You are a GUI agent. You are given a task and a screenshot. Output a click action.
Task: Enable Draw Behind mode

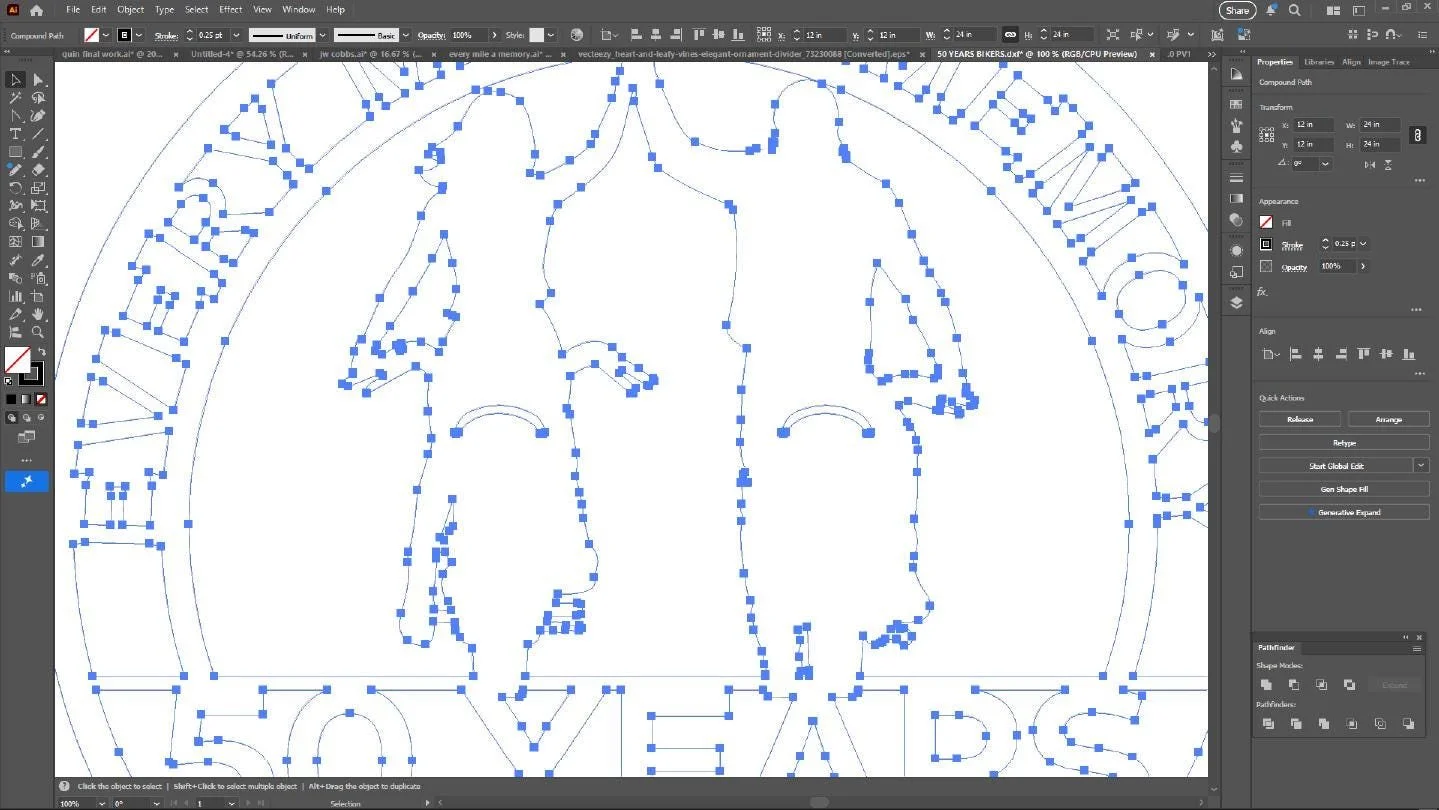coord(26,418)
